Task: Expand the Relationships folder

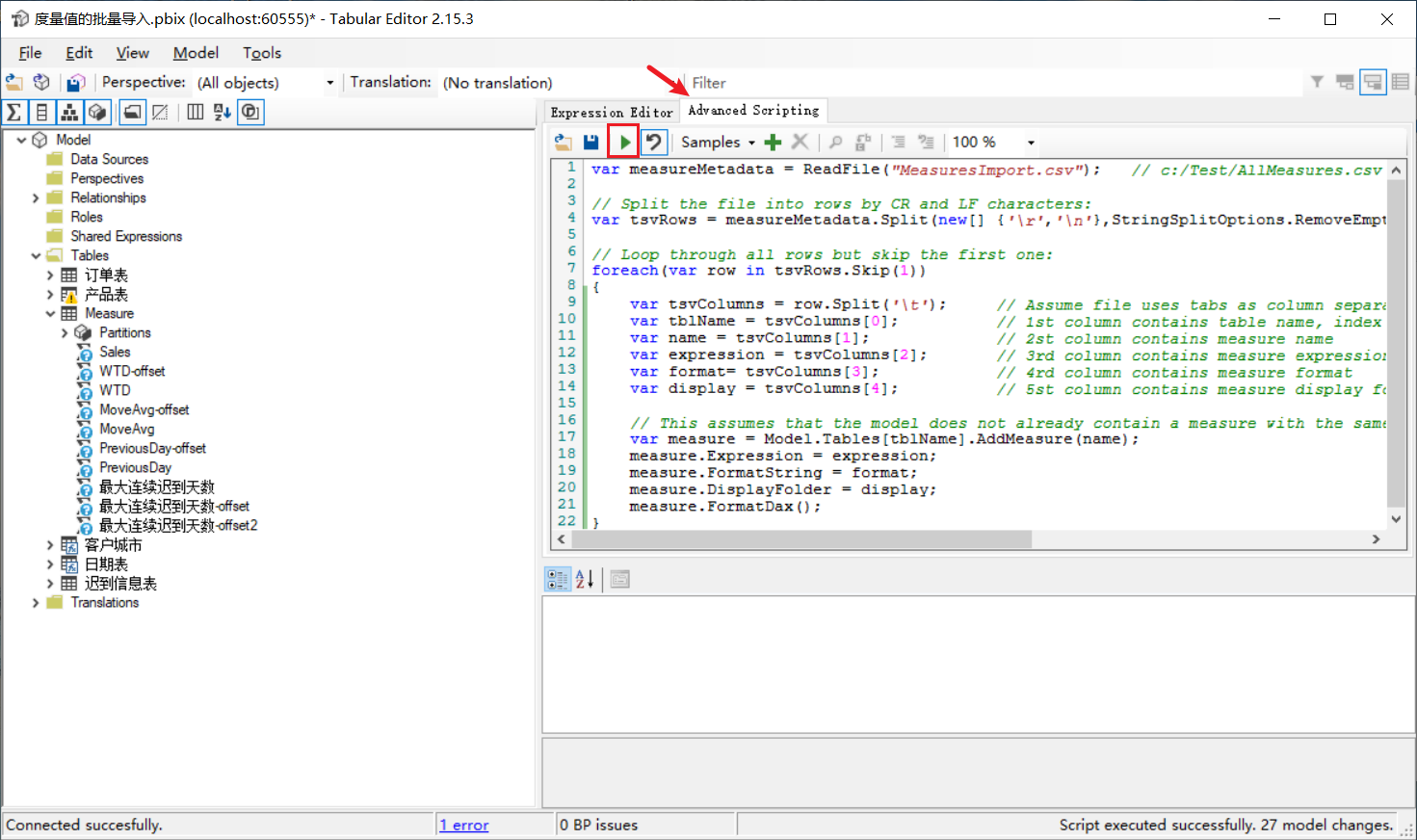Action: pos(36,198)
